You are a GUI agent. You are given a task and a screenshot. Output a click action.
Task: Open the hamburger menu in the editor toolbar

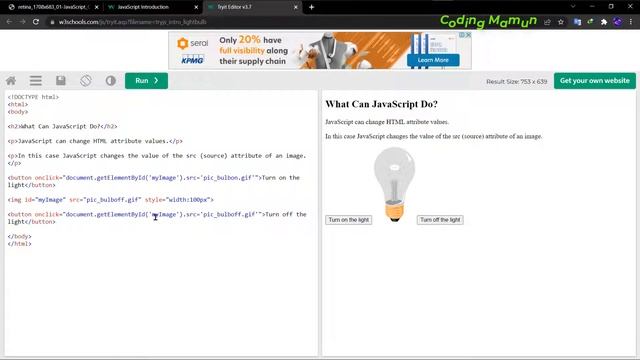[36, 81]
